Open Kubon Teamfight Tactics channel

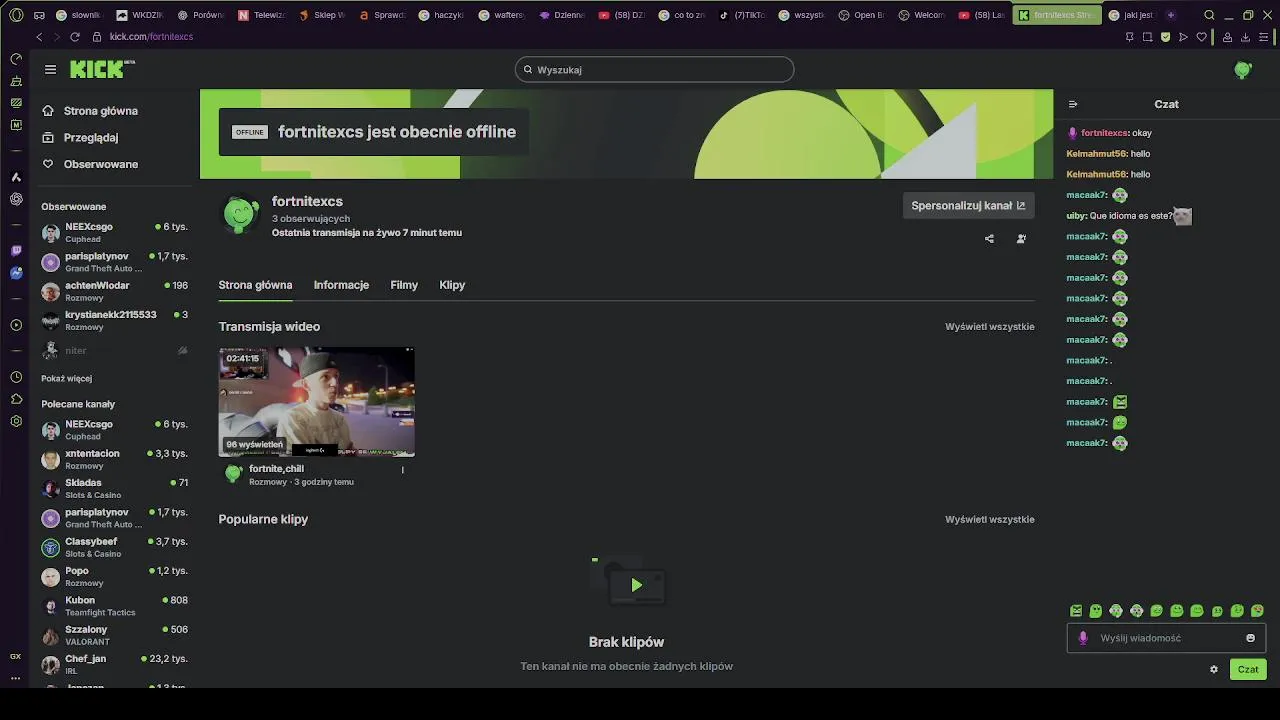click(114, 606)
